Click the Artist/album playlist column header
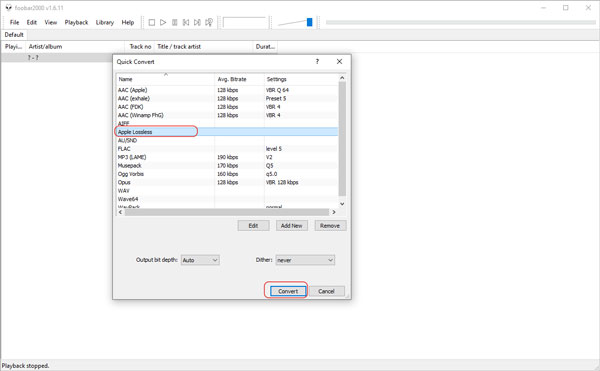This screenshot has height=371, width=600. coord(75,47)
